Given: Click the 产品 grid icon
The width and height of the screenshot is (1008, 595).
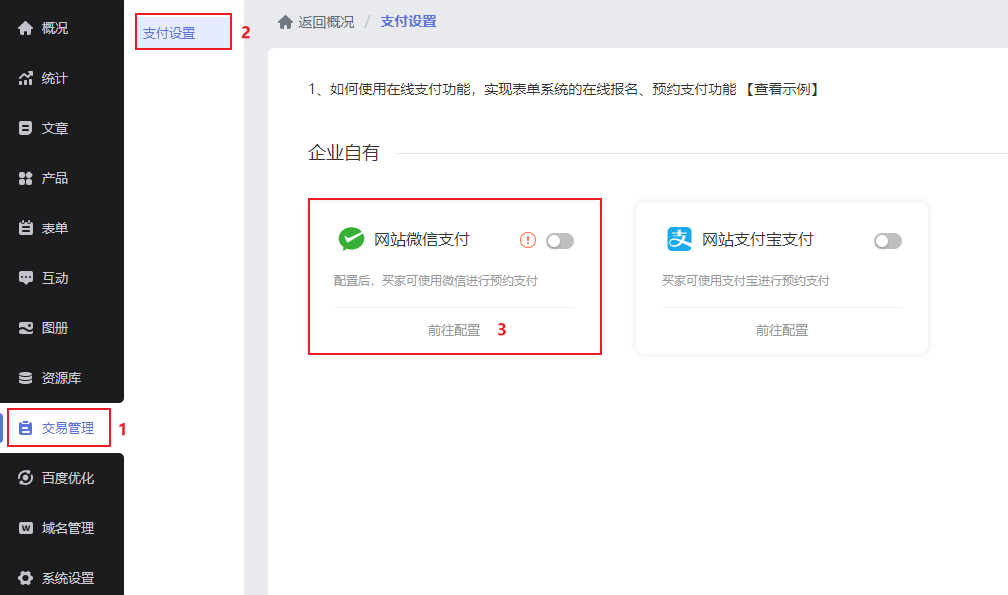Looking at the screenshot, I should [x=25, y=178].
